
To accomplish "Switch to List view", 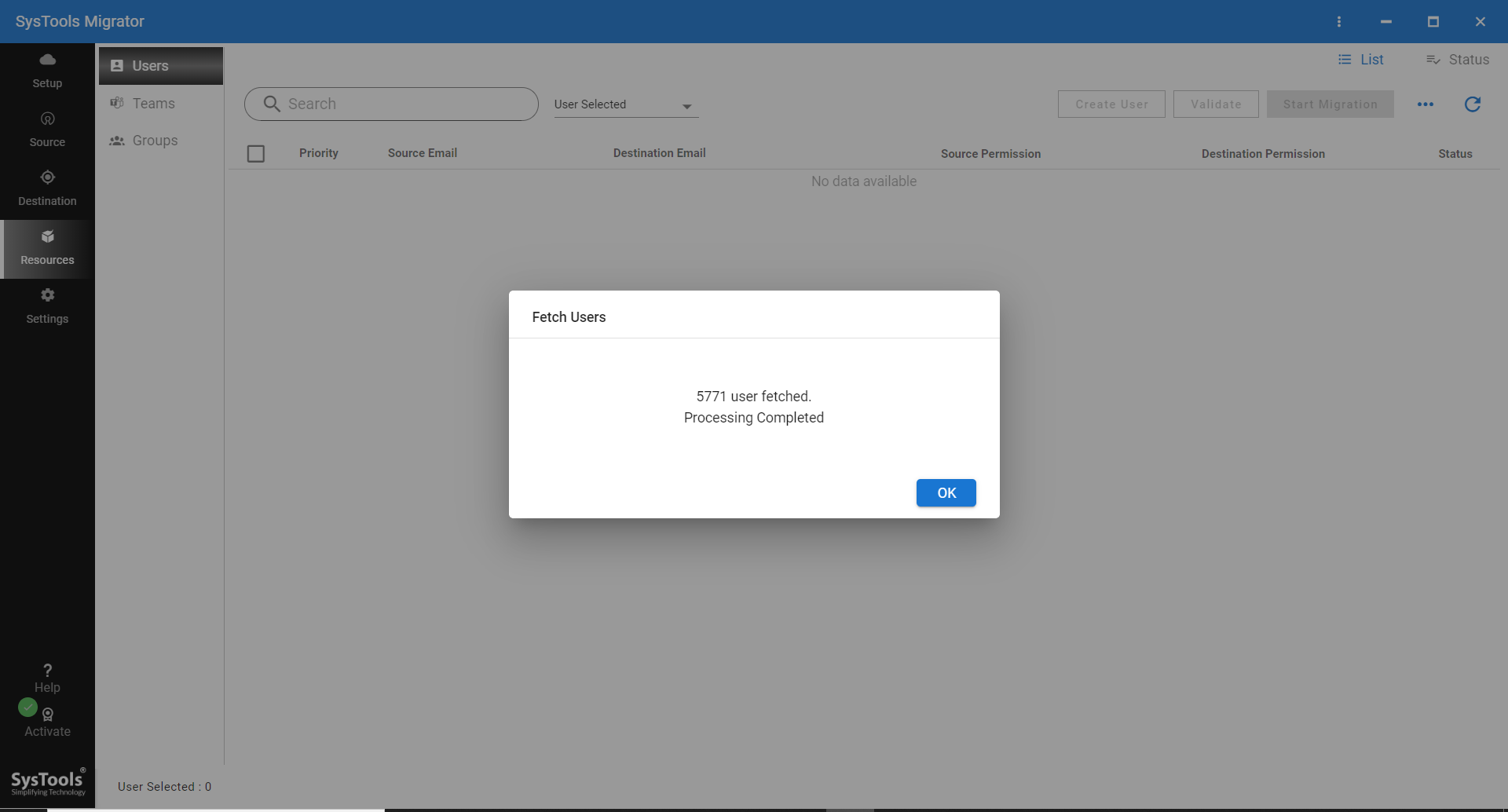I will point(1361,60).
